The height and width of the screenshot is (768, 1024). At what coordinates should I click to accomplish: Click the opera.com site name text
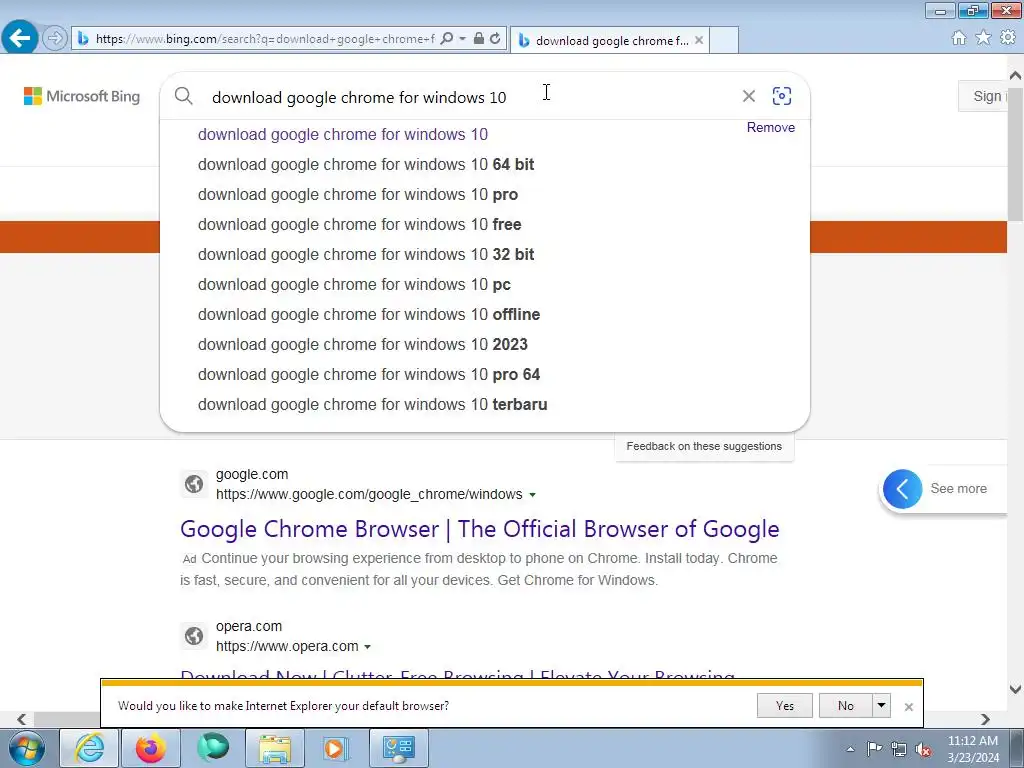point(249,626)
